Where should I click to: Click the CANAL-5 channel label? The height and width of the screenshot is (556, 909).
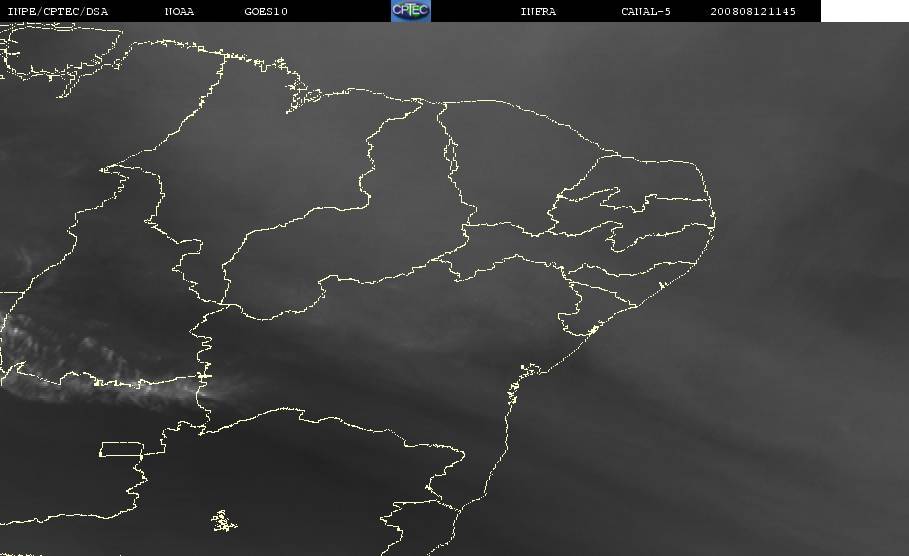coord(646,12)
